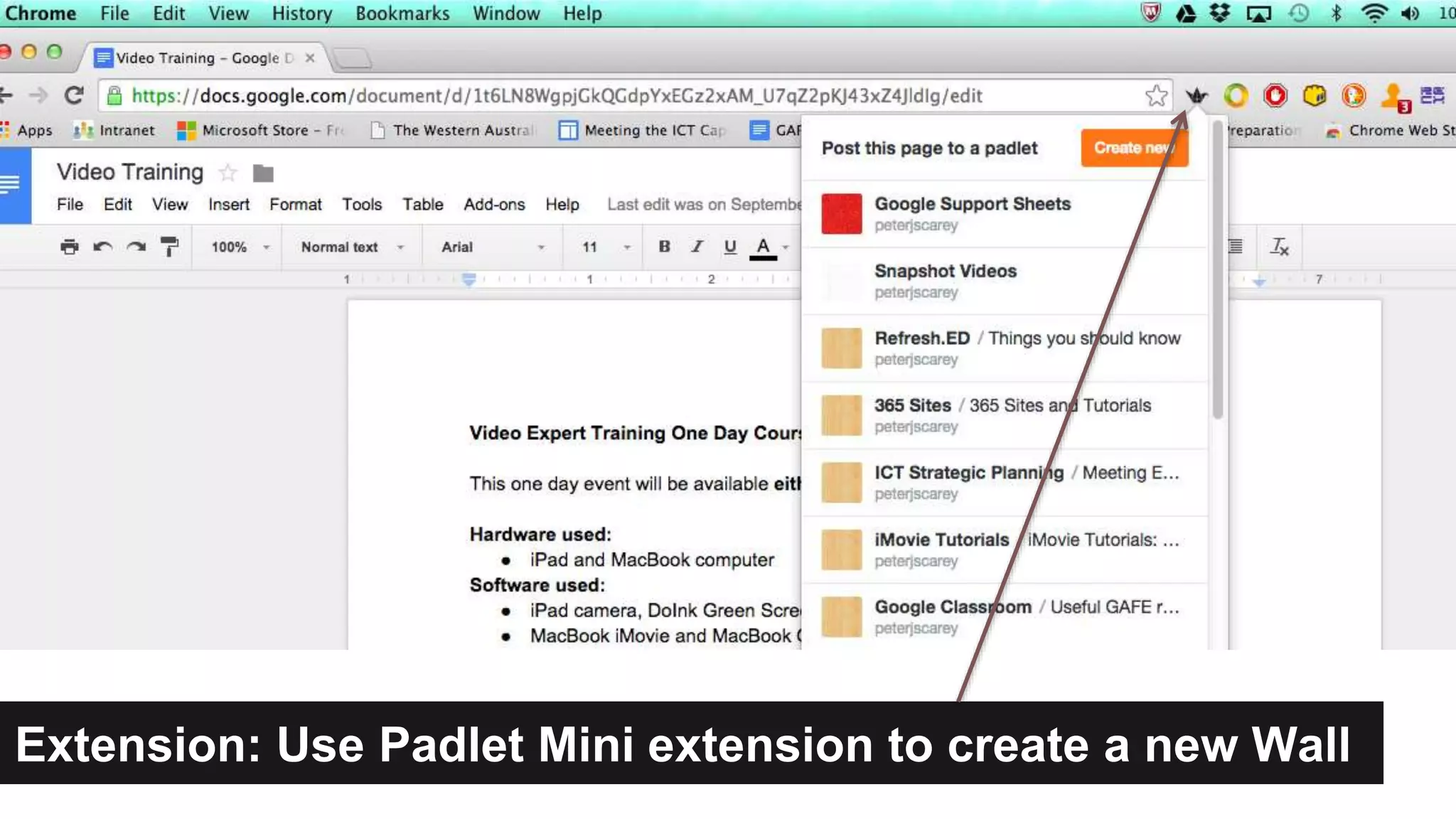Open the Arial font dropdown
The image size is (1456, 819).
(493, 247)
